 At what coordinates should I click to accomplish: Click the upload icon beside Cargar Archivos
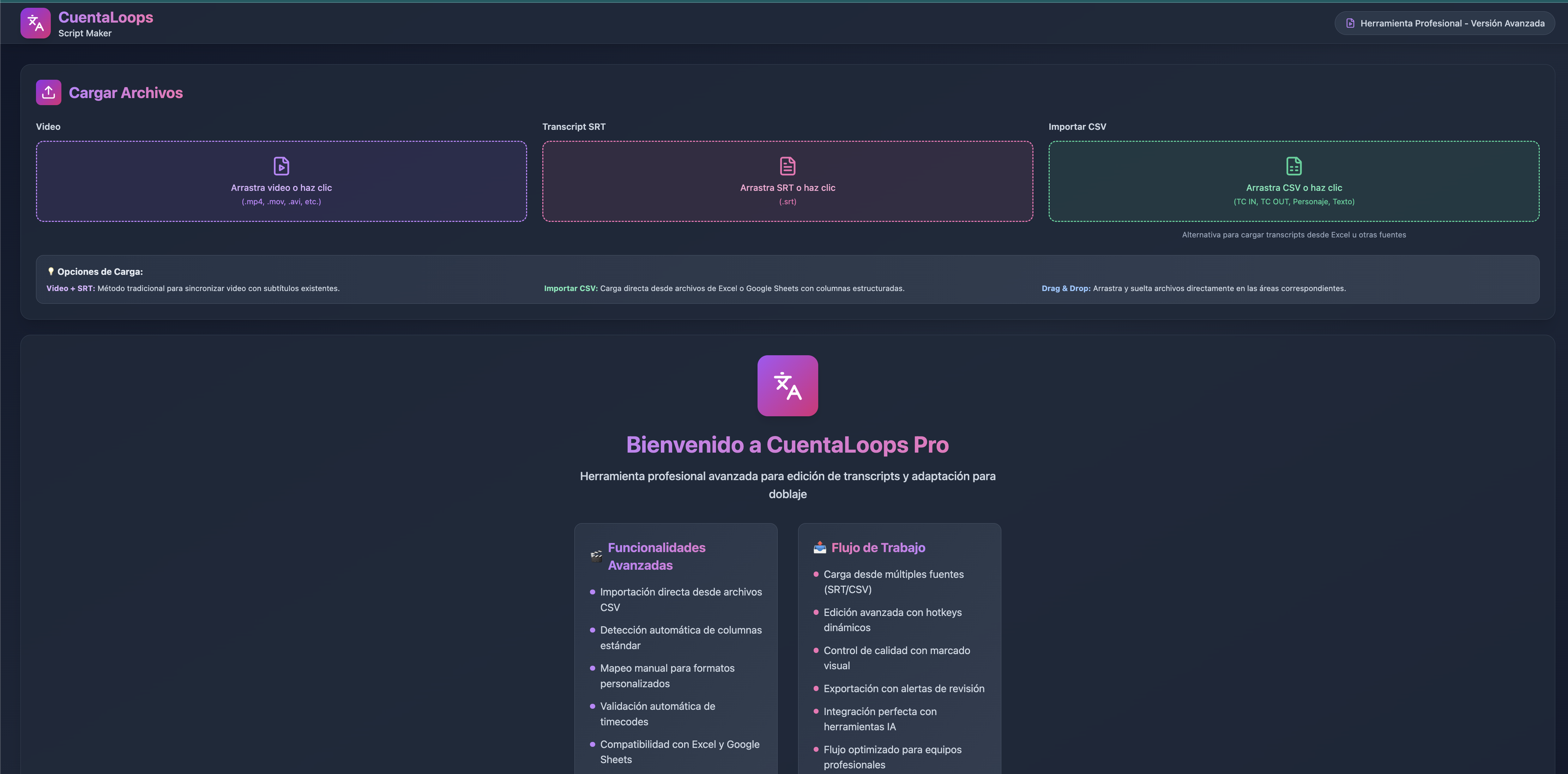click(49, 92)
